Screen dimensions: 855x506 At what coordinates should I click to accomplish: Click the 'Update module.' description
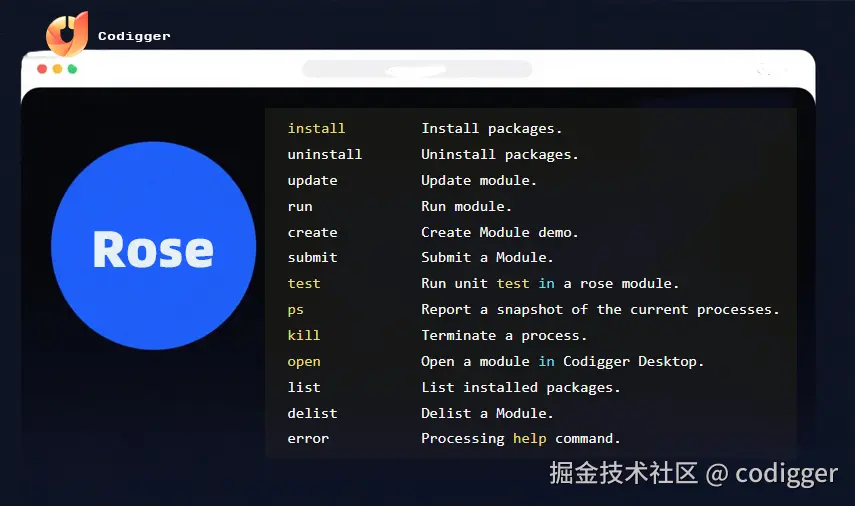coord(479,181)
